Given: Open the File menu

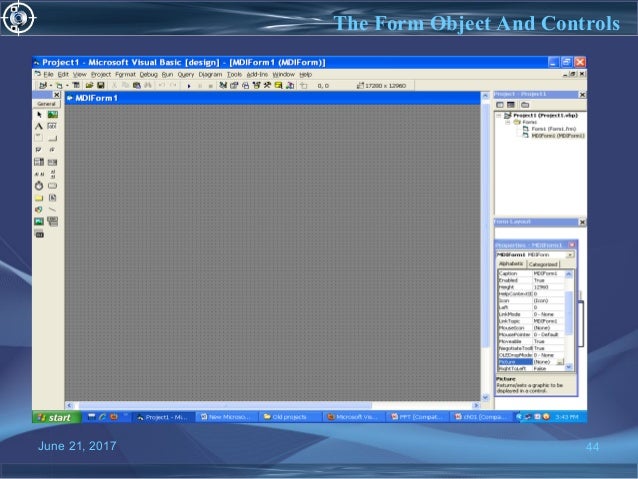Looking at the screenshot, I should click(48, 74).
